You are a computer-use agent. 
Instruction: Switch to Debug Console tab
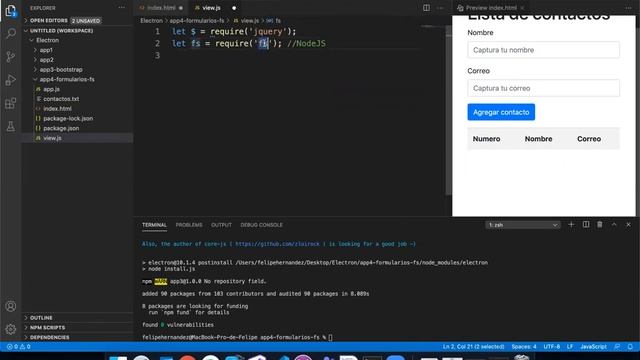[x=262, y=225]
